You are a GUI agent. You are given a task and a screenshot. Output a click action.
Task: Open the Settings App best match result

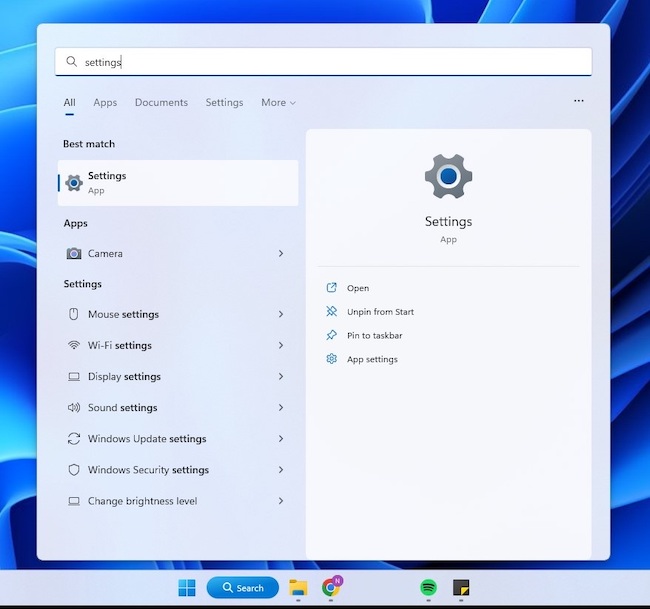178,183
